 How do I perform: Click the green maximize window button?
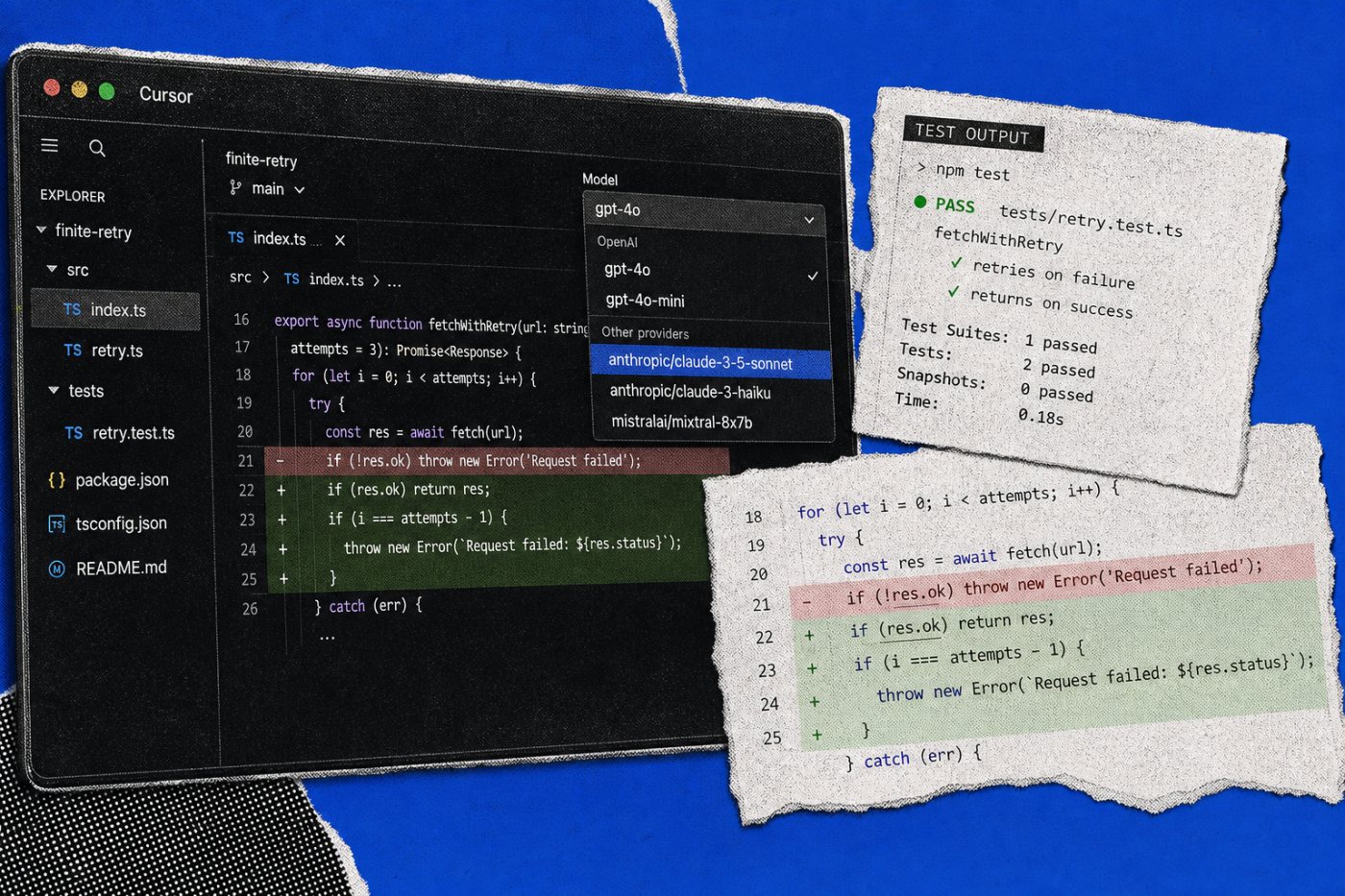point(107,91)
